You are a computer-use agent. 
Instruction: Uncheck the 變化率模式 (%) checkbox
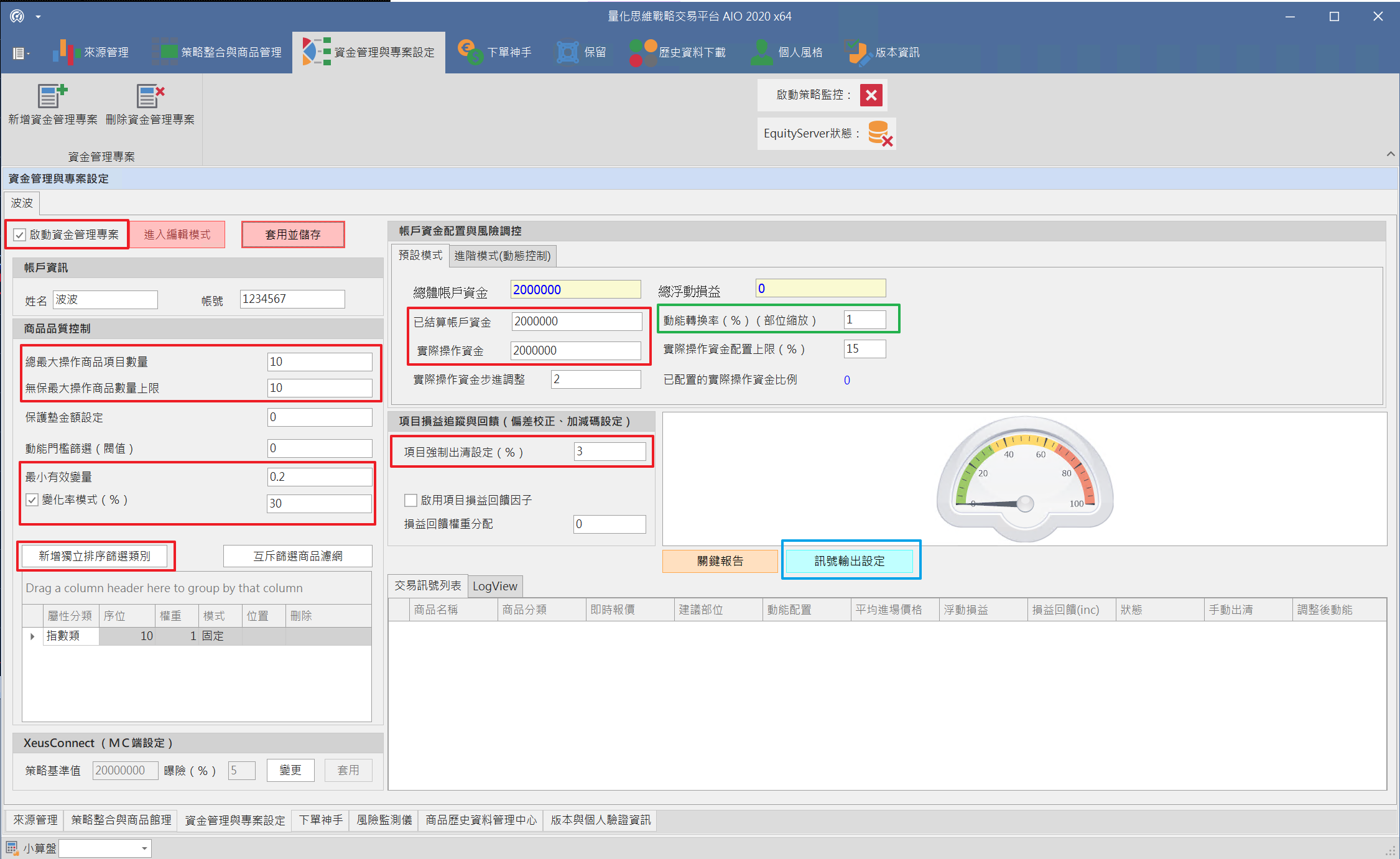click(x=32, y=500)
